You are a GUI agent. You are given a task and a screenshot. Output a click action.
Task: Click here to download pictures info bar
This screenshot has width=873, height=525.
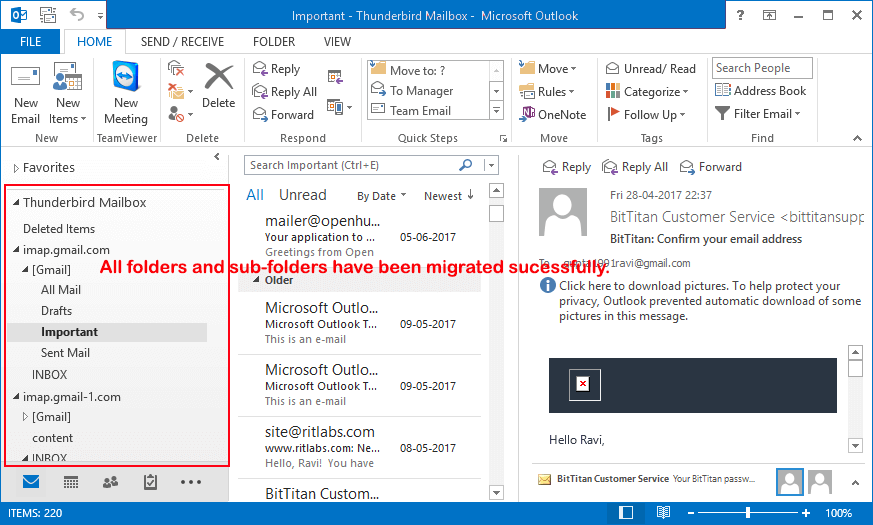pyautogui.click(x=700, y=301)
